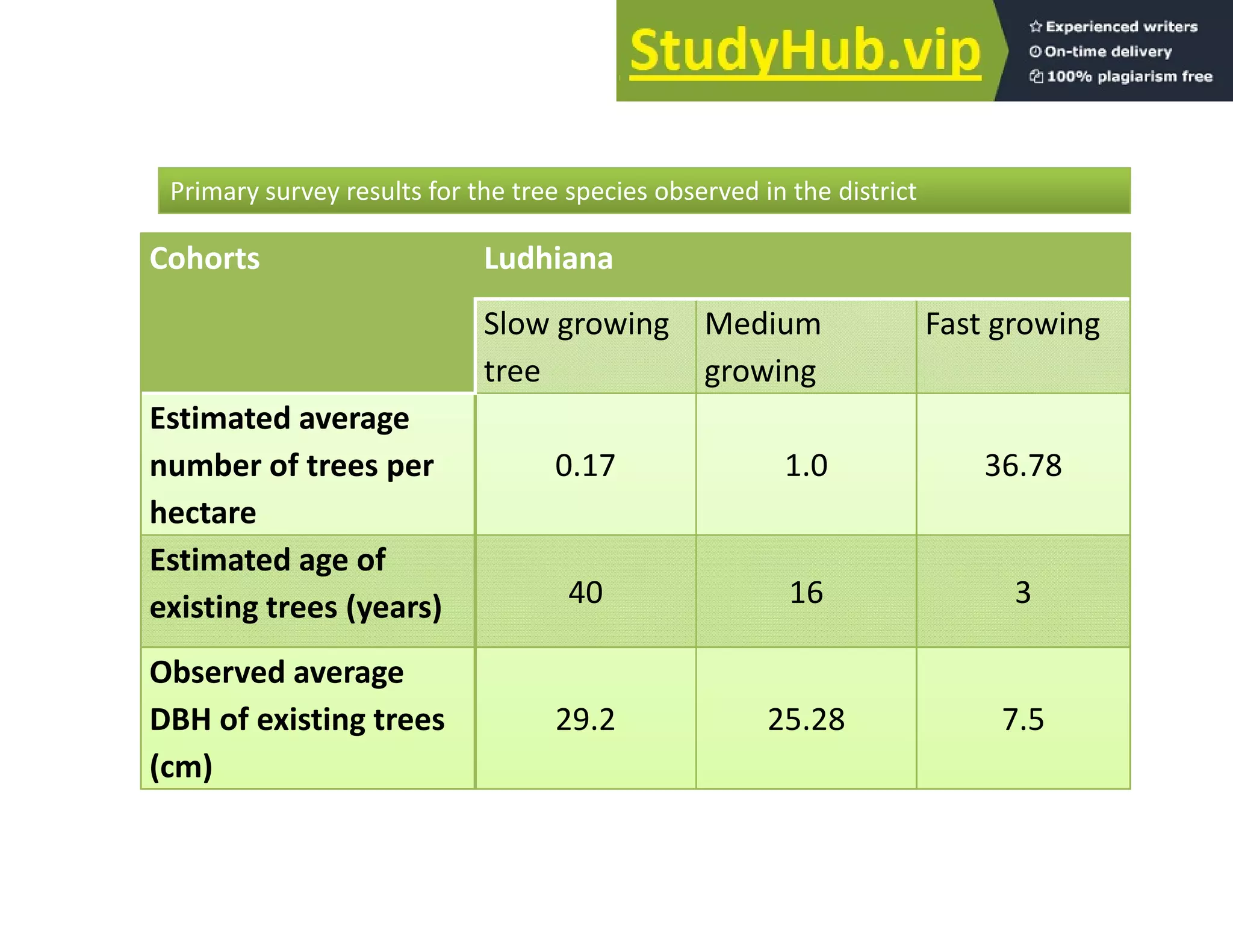This screenshot has width=1233, height=952.
Task: Click the 36.78 value cell
Action: (1023, 465)
